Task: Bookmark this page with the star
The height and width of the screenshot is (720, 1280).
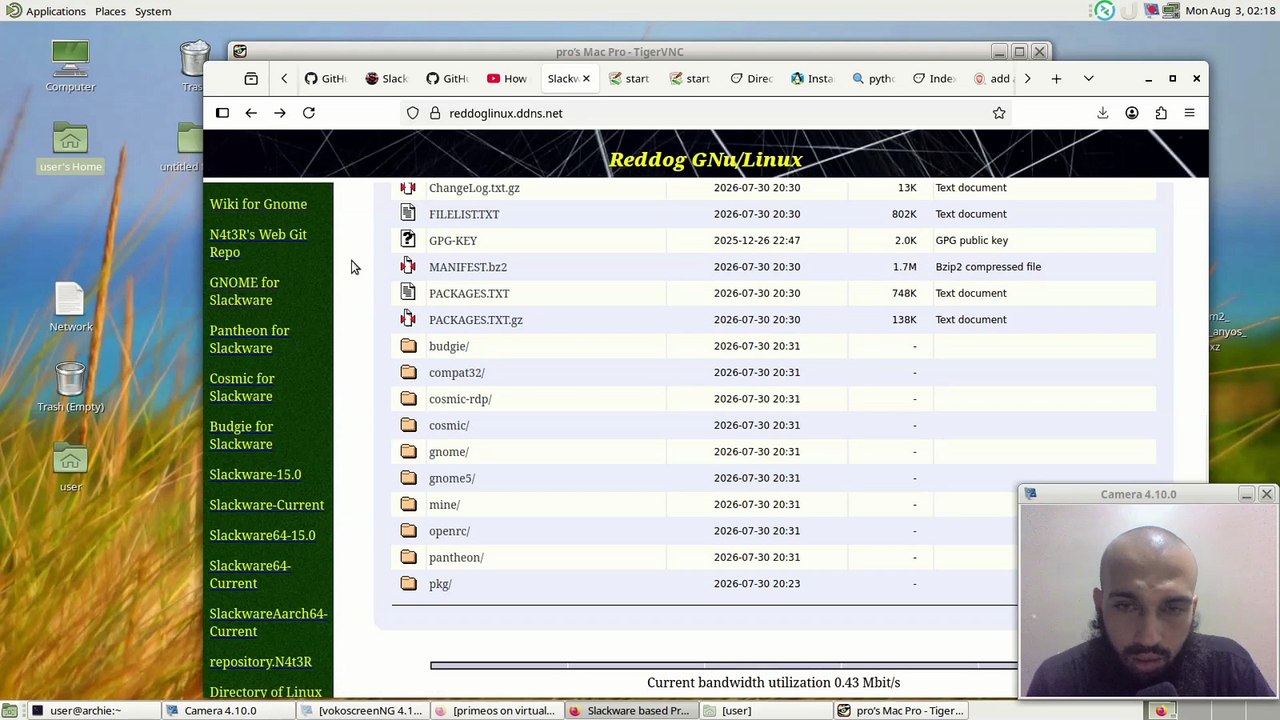Action: click(x=999, y=113)
